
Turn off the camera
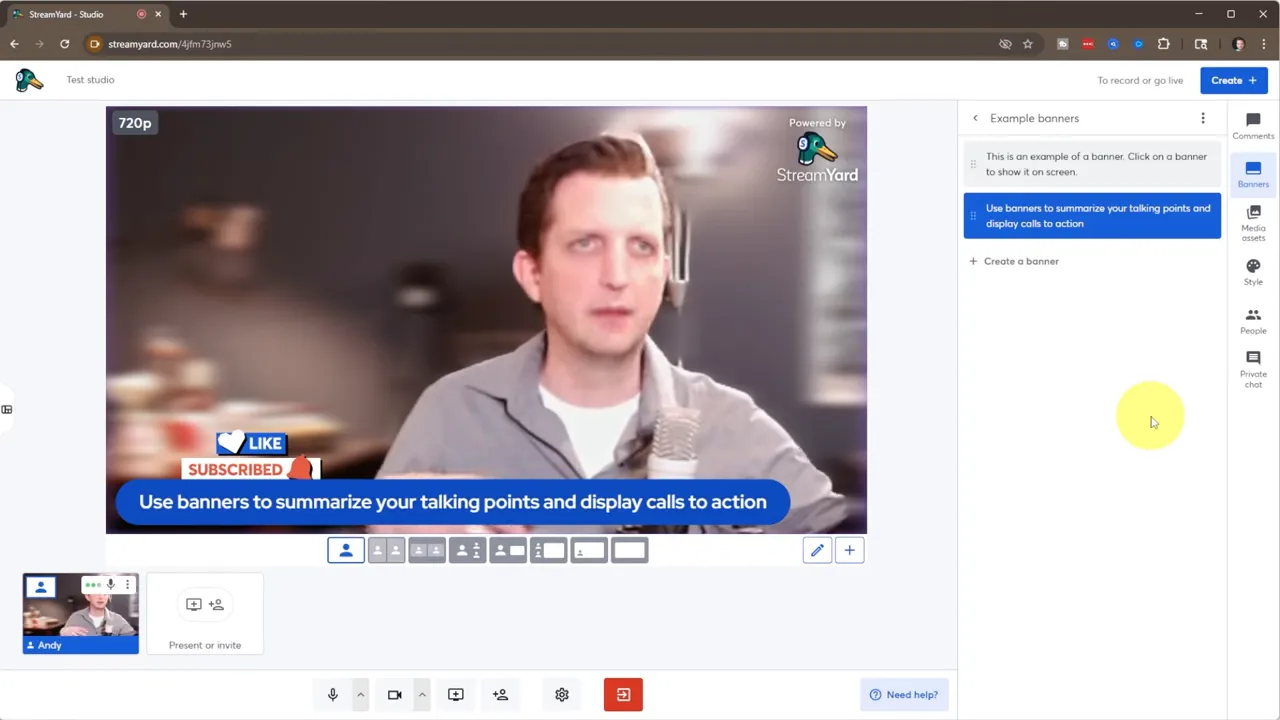click(394, 694)
